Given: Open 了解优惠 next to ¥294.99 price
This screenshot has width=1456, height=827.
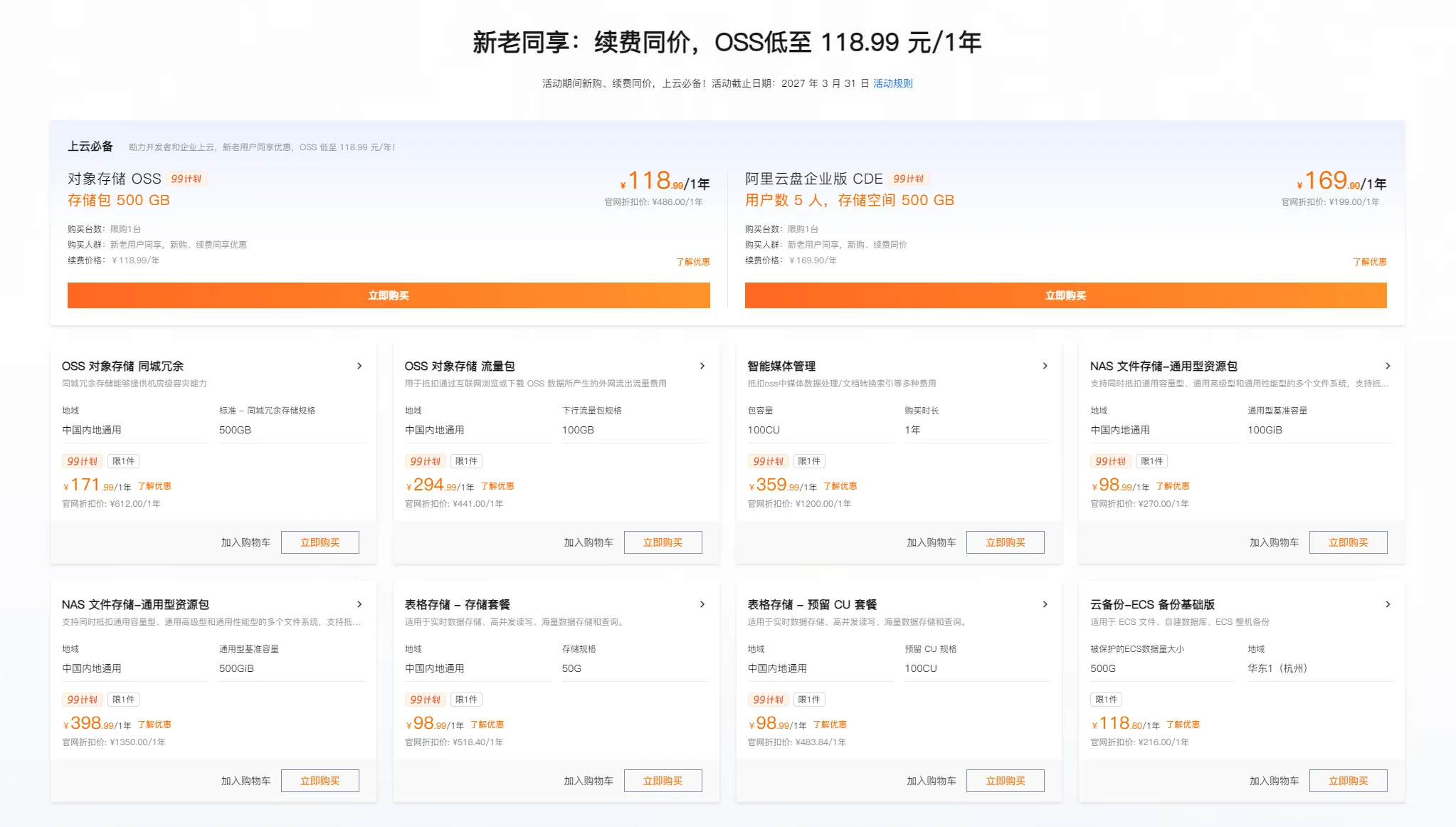Looking at the screenshot, I should tap(497, 486).
